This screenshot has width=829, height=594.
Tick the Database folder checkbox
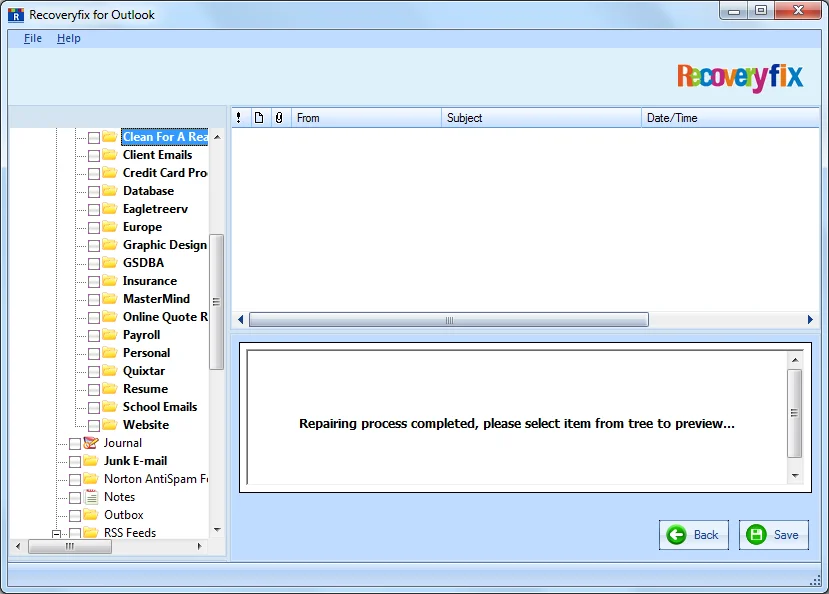coord(94,192)
